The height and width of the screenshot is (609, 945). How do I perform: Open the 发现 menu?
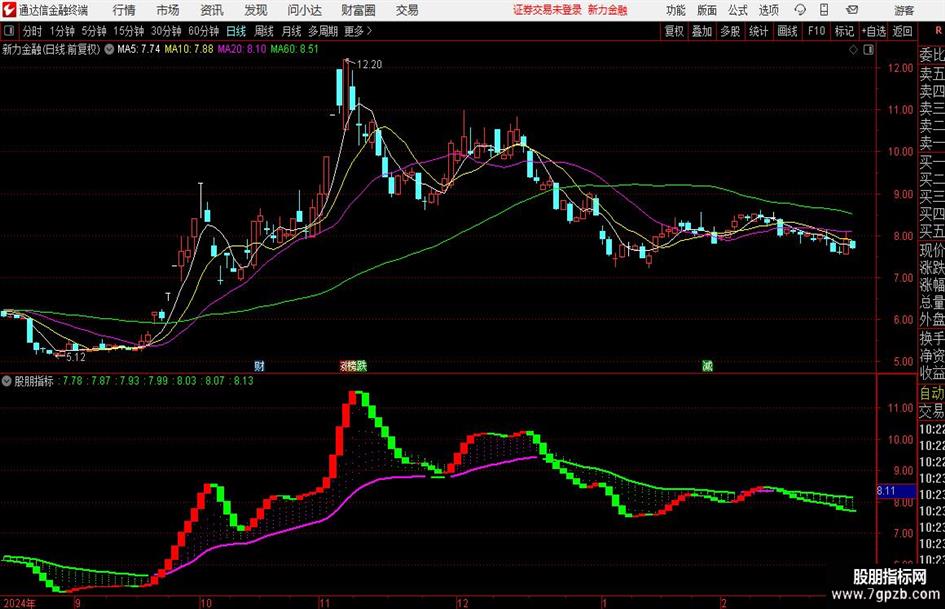click(x=256, y=10)
